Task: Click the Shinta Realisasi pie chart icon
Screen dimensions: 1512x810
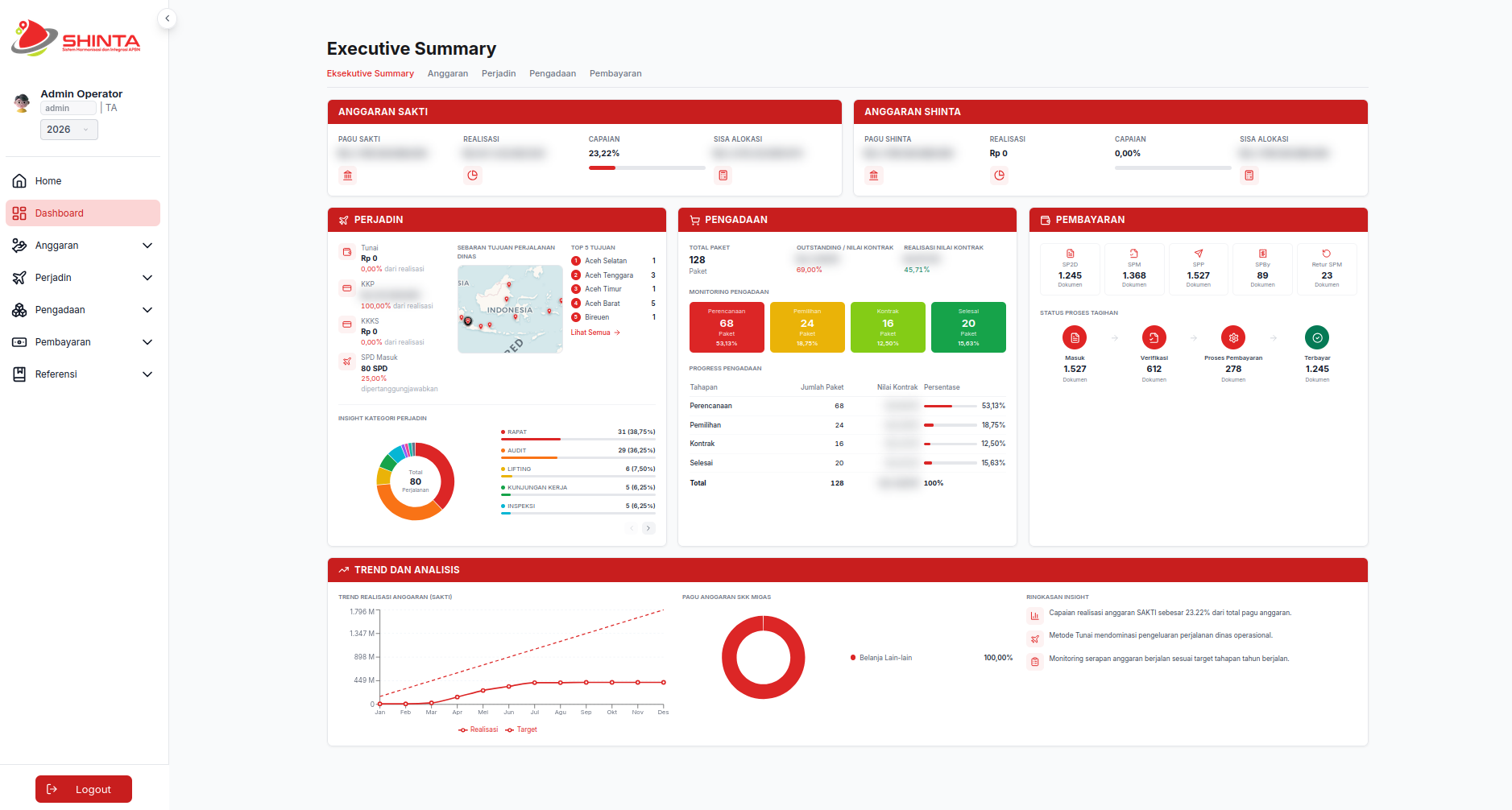Action: [x=999, y=176]
